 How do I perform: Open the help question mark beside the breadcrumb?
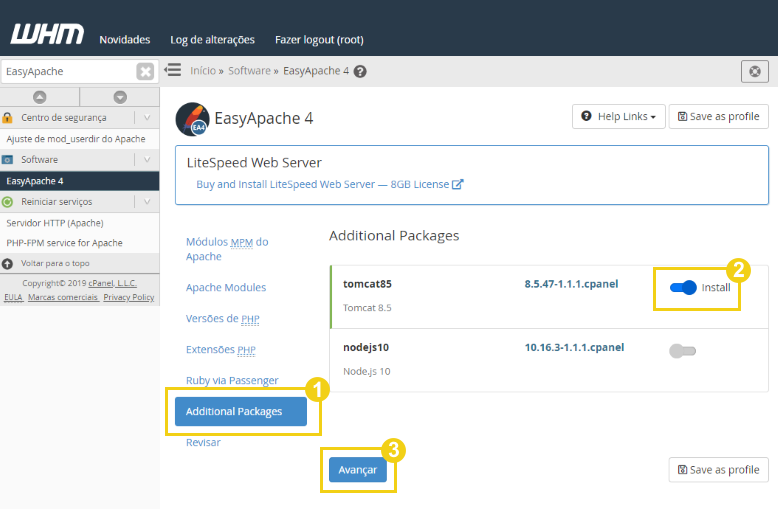coord(360,71)
